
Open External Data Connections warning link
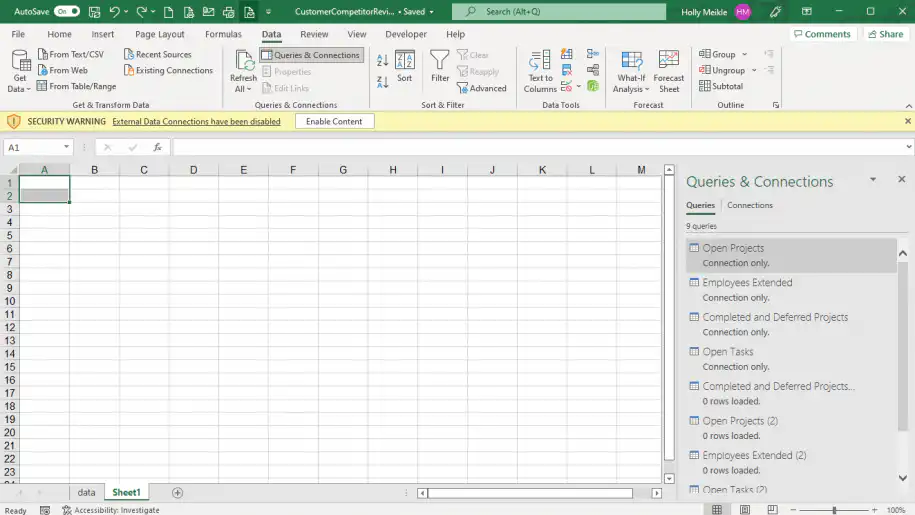pyautogui.click(x=197, y=122)
